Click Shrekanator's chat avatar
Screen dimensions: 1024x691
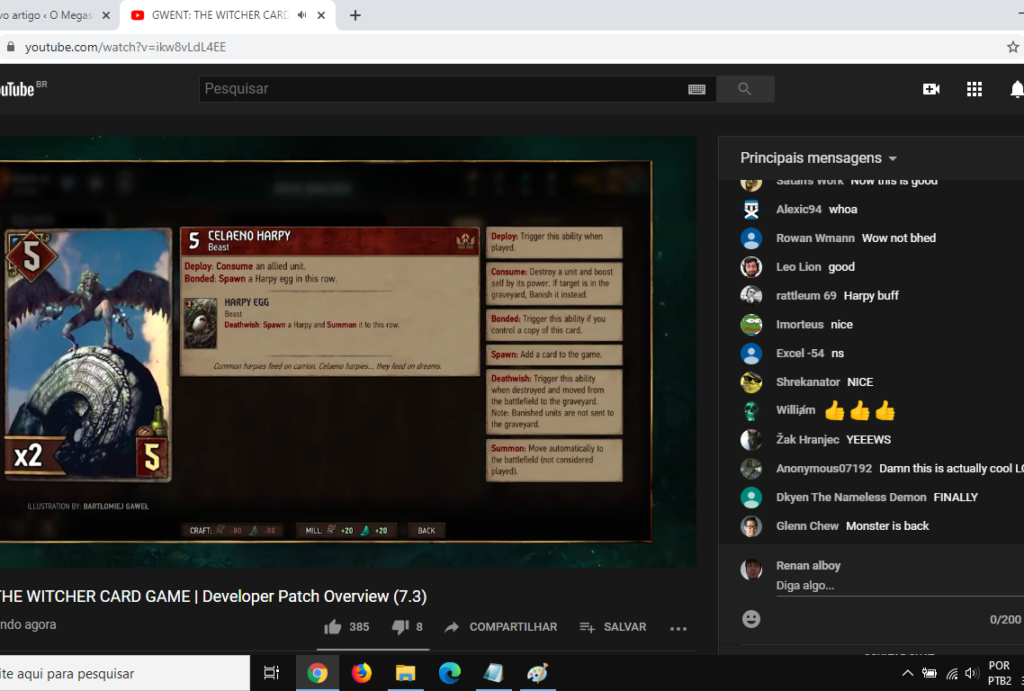coord(751,382)
